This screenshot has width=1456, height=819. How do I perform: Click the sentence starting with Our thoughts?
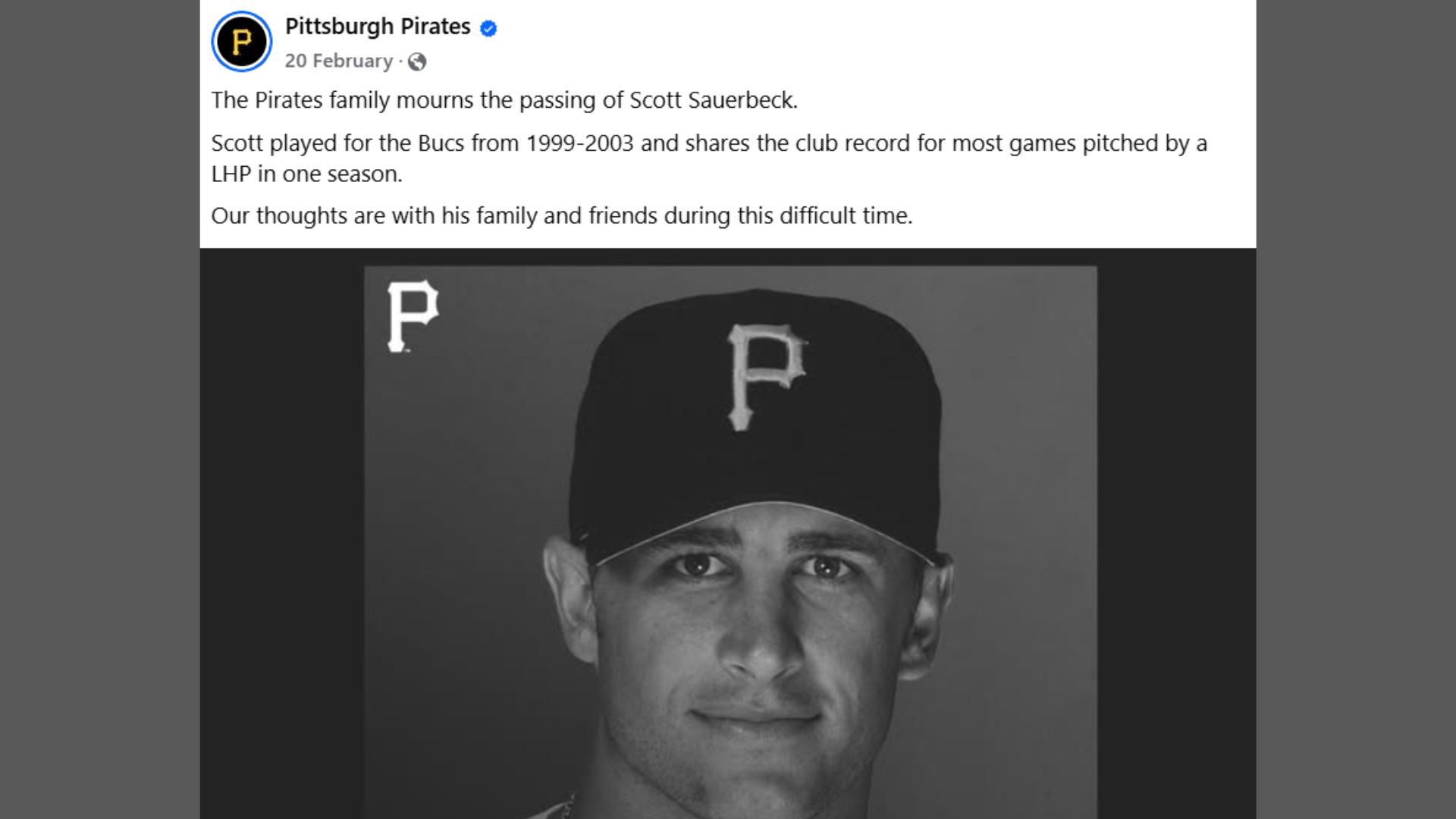pos(561,216)
